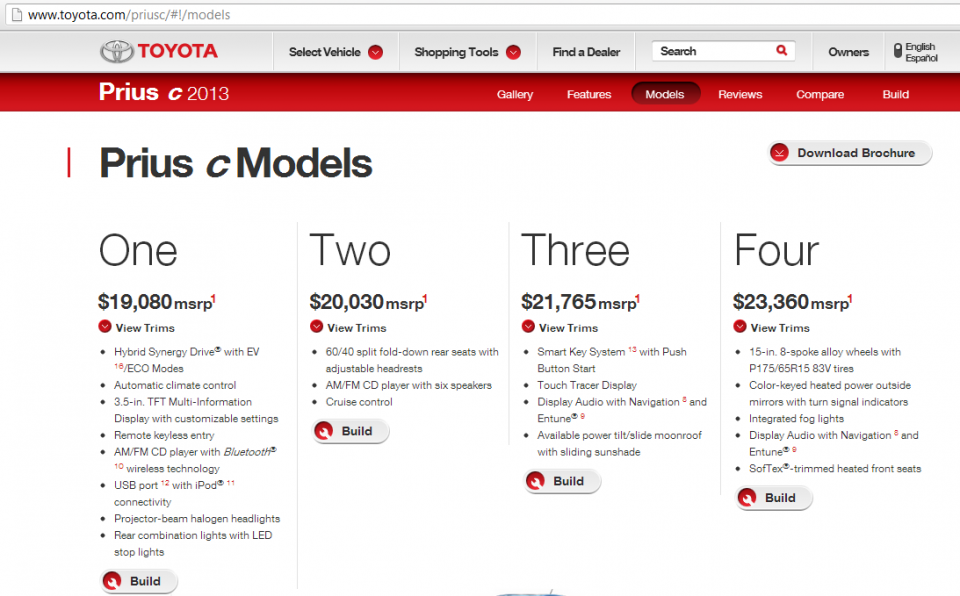Viewport: 960px width, 596px height.
Task: Click the 'Three' model heading
Action: (576, 251)
